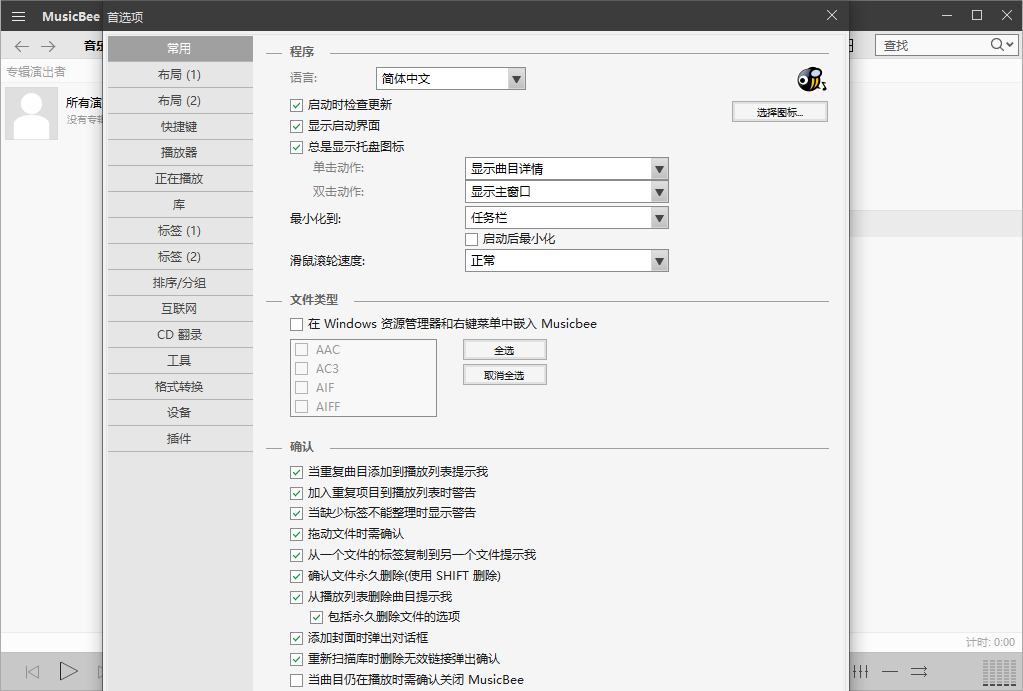Click the 计时: 0:00 status text
1023x691 pixels.
pos(990,643)
